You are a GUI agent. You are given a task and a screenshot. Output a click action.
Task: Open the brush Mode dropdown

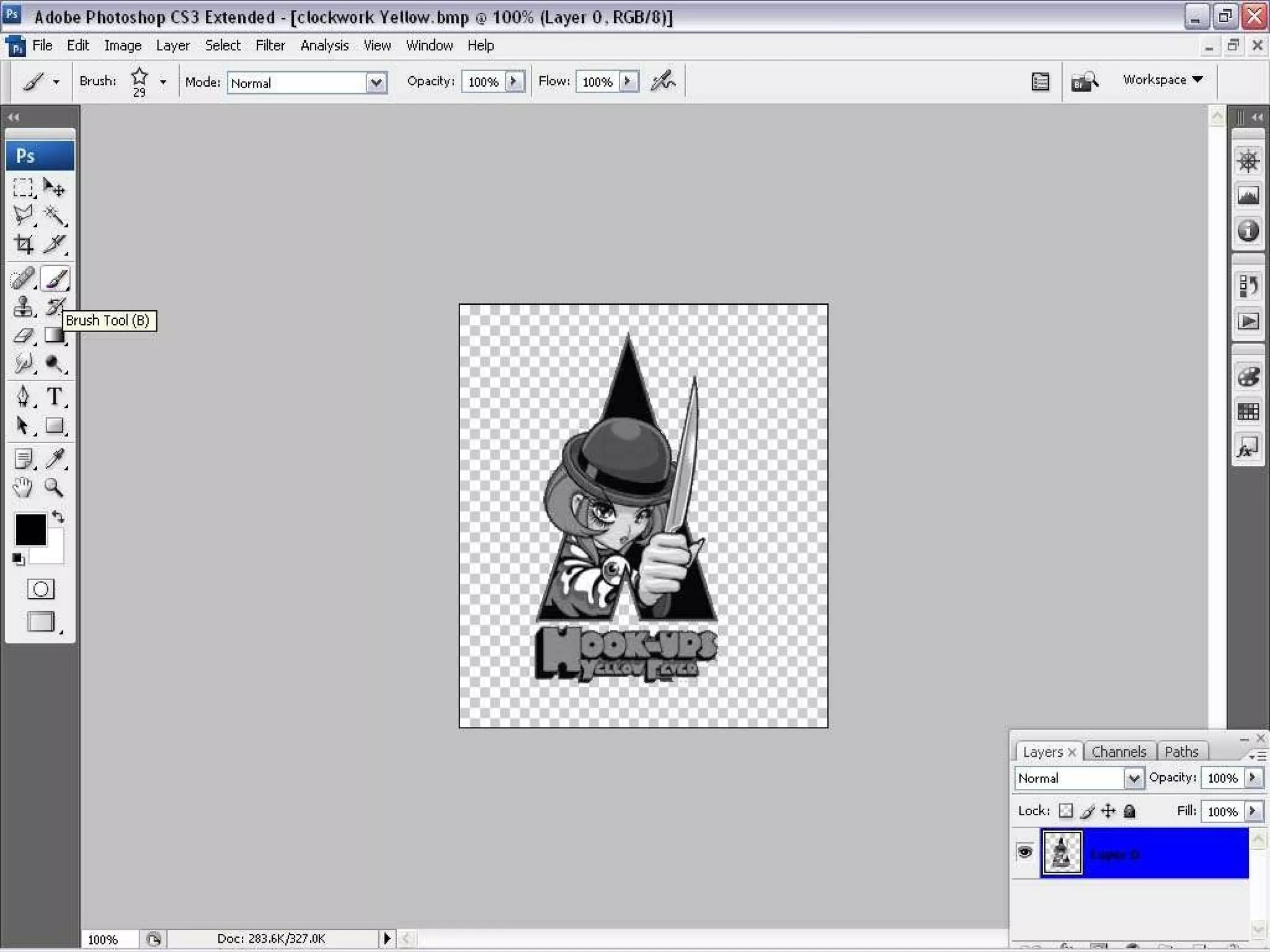click(376, 82)
